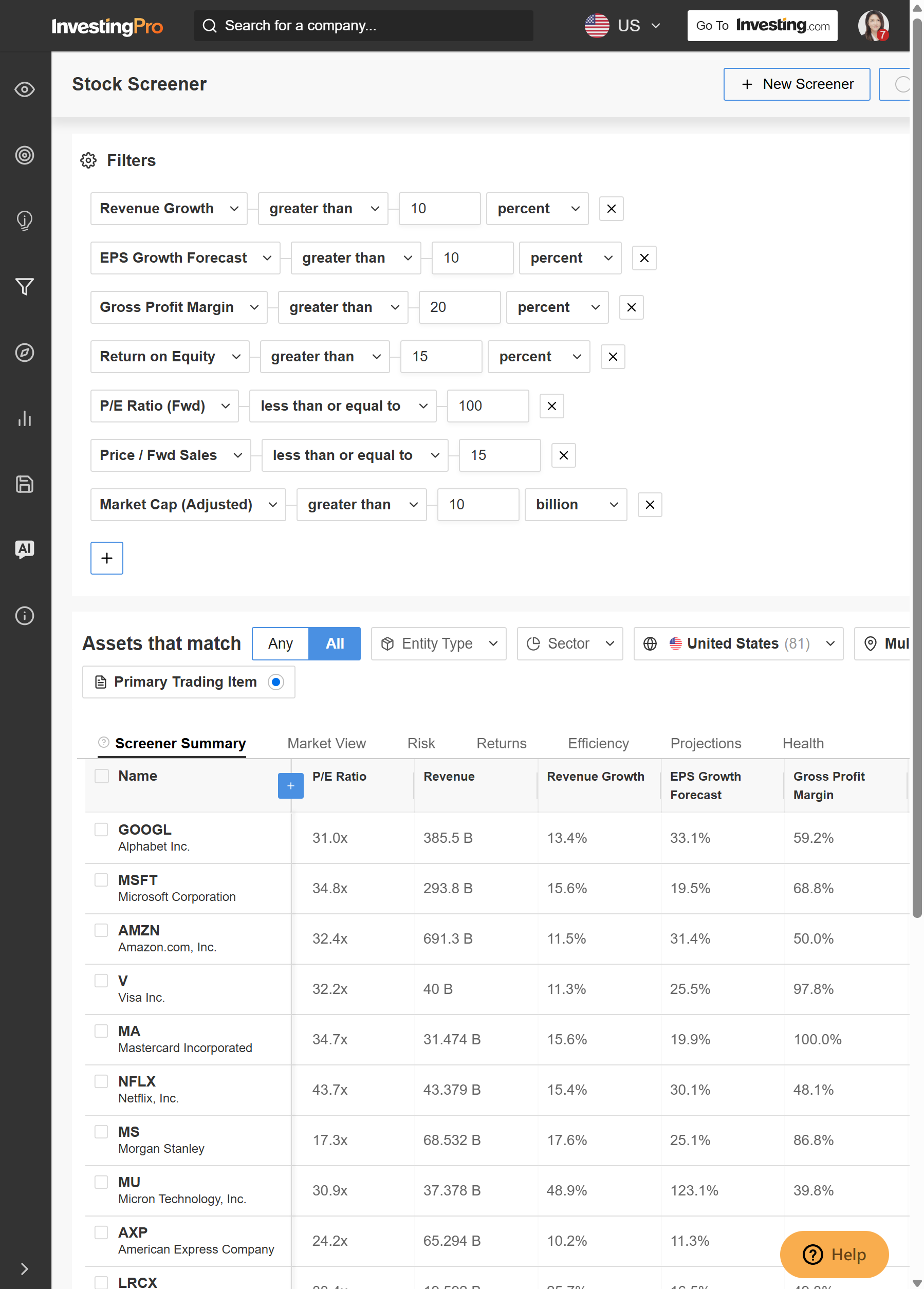The height and width of the screenshot is (1289, 924).
Task: Expand the sidebar with bottom chevron
Action: 25,1268
